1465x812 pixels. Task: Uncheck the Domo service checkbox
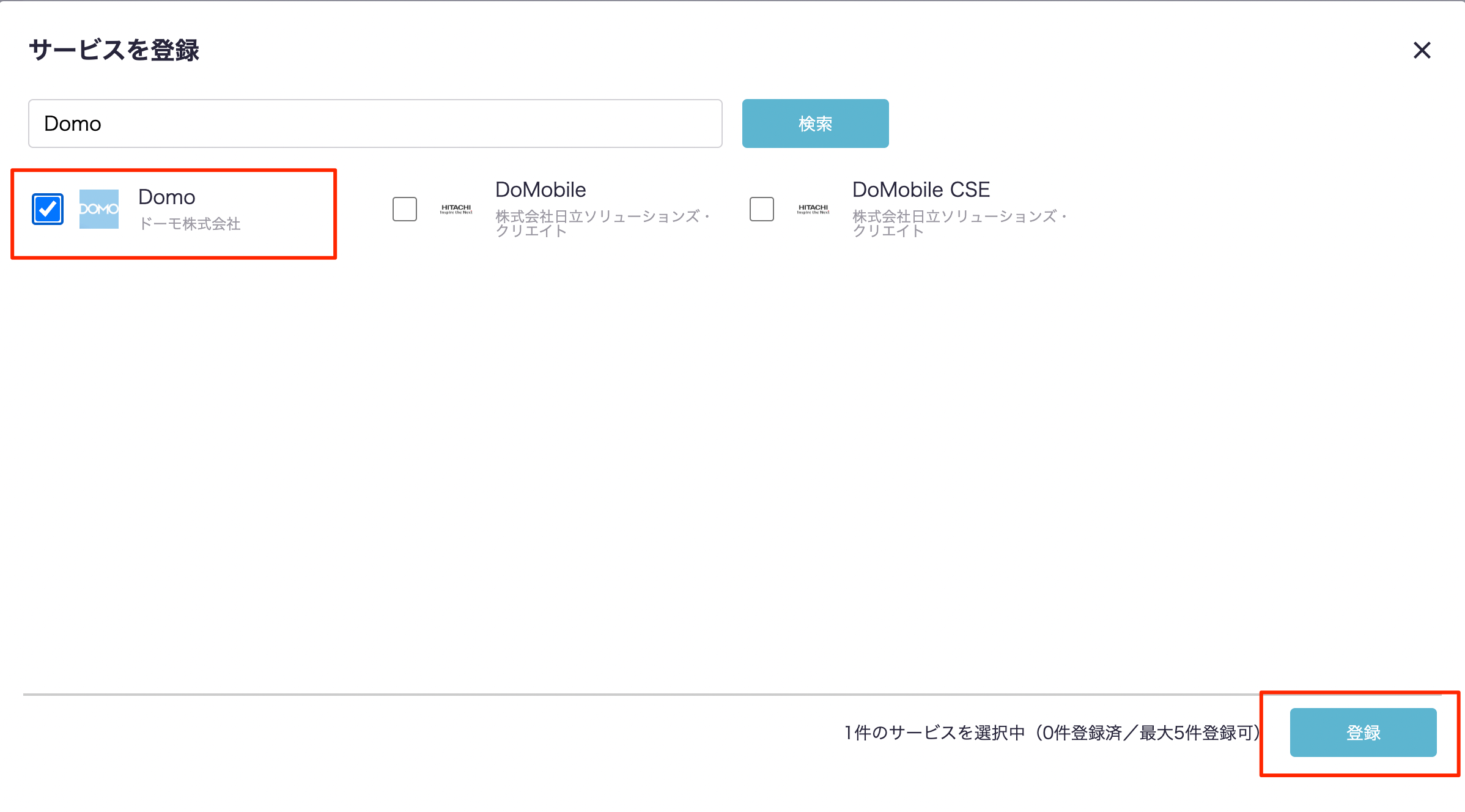pos(48,209)
